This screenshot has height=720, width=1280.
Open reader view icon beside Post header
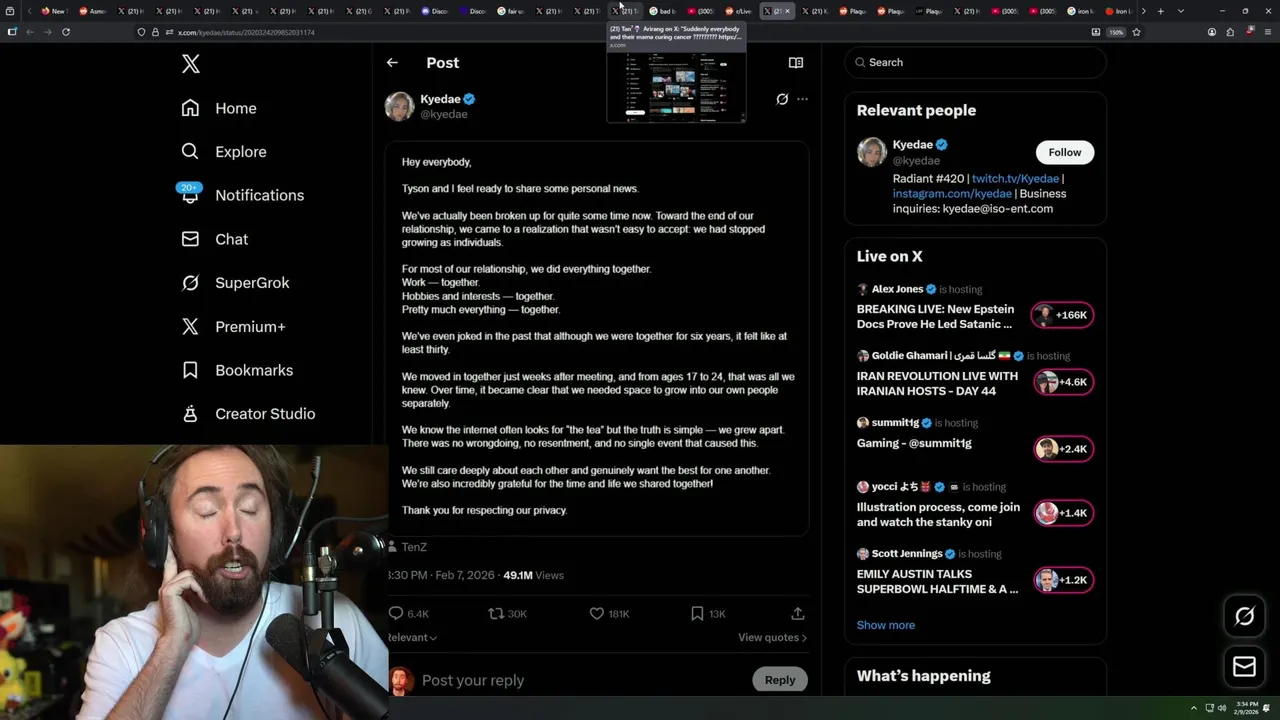tap(796, 62)
